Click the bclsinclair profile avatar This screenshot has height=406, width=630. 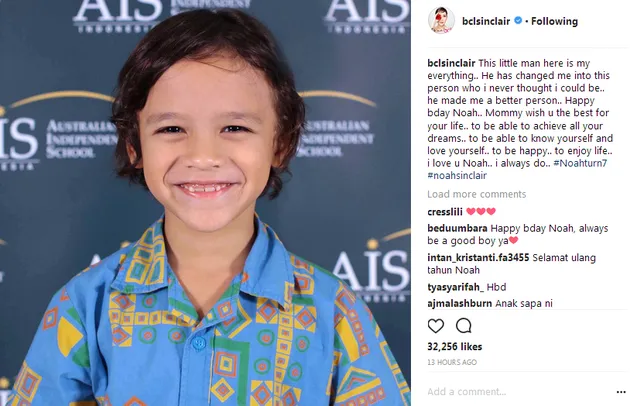tap(441, 20)
